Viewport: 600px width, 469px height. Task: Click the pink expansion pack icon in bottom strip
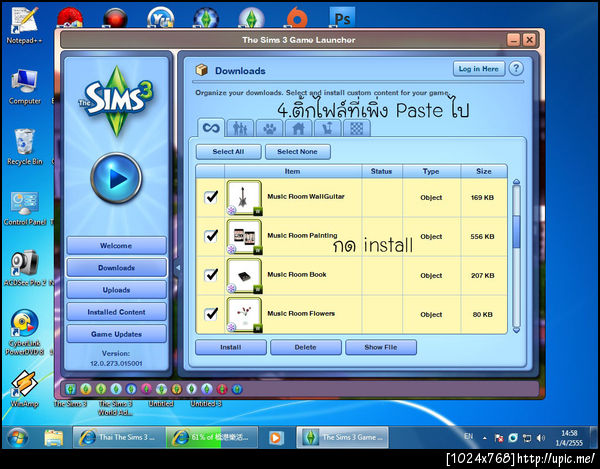[x=146, y=389]
